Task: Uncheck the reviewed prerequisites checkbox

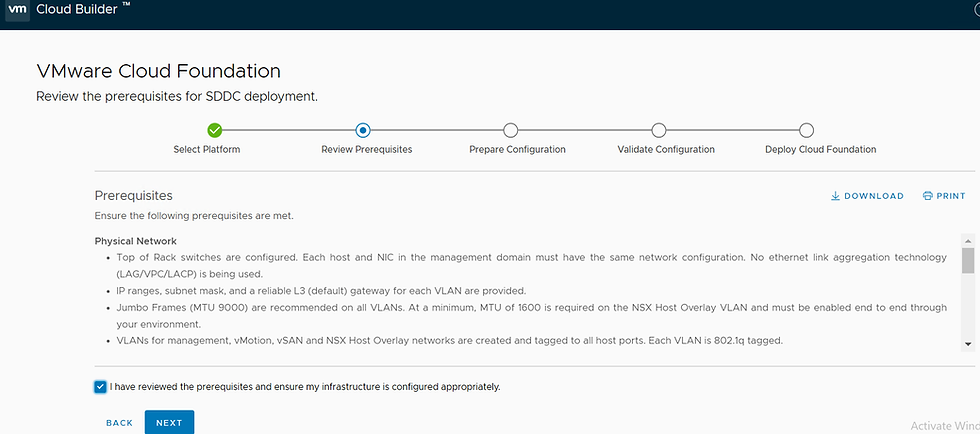Action: pyautogui.click(x=100, y=386)
